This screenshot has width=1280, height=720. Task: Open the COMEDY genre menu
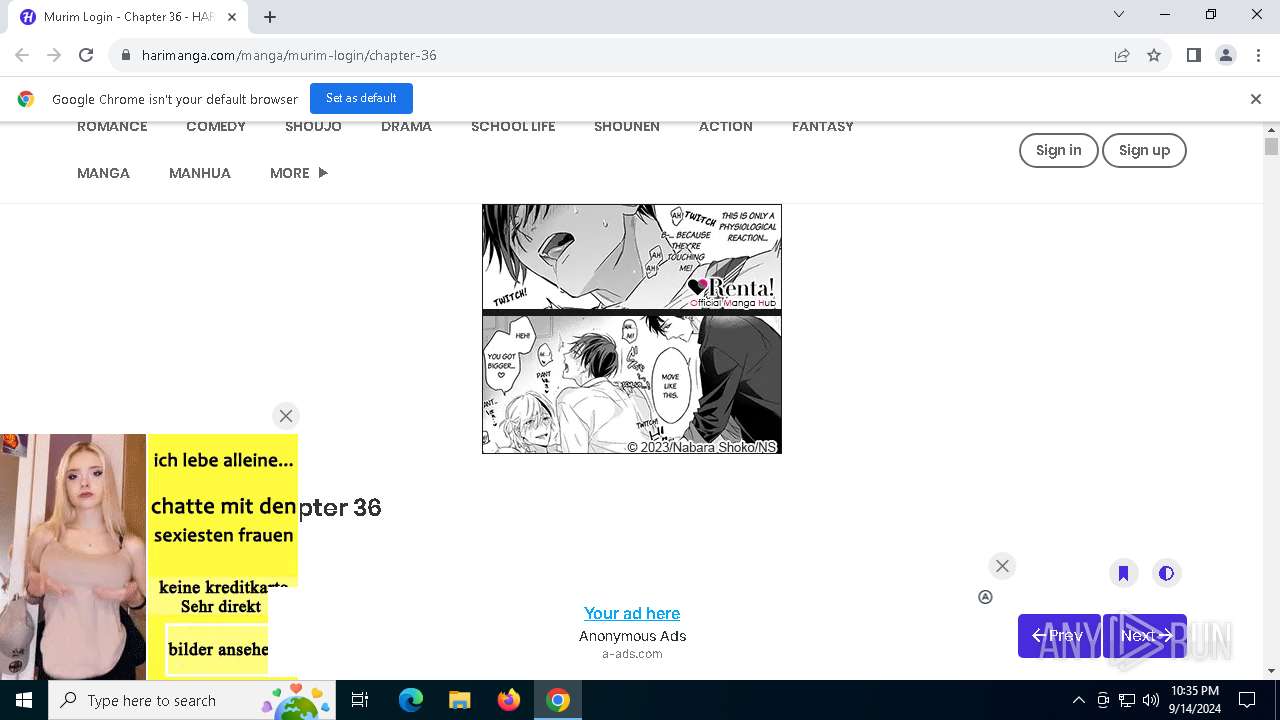coord(216,126)
